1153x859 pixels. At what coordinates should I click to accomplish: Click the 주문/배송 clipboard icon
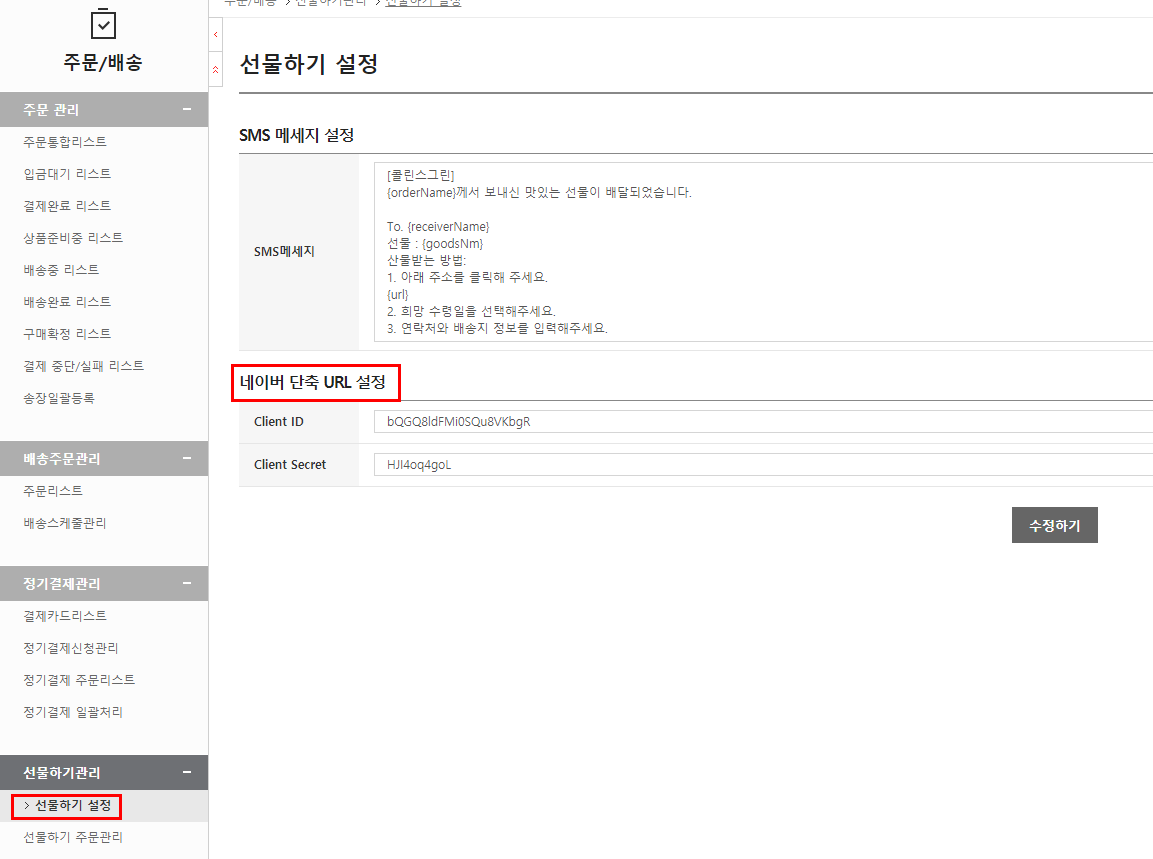[x=103, y=23]
